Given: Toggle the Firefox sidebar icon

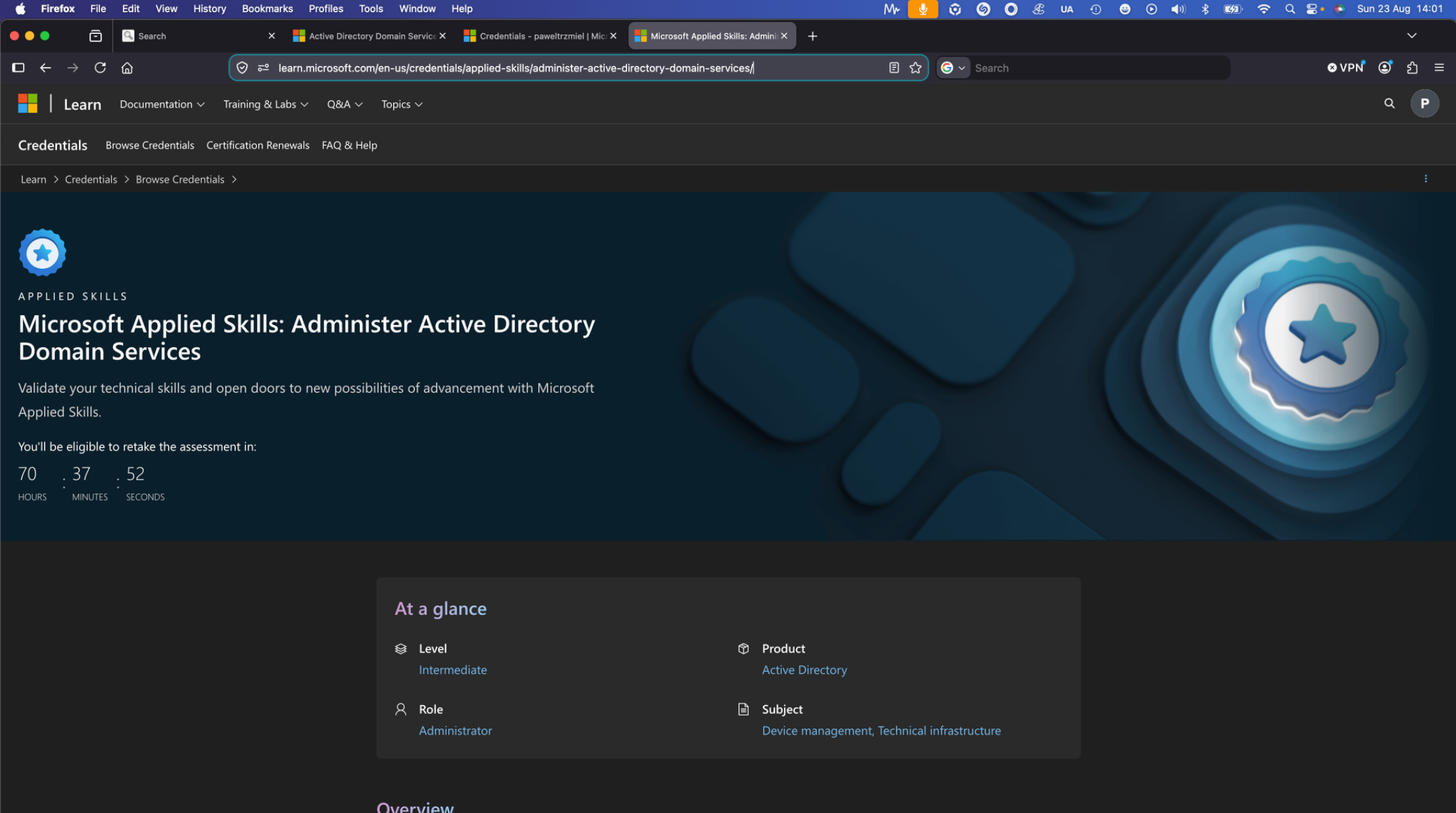Looking at the screenshot, I should (18, 68).
